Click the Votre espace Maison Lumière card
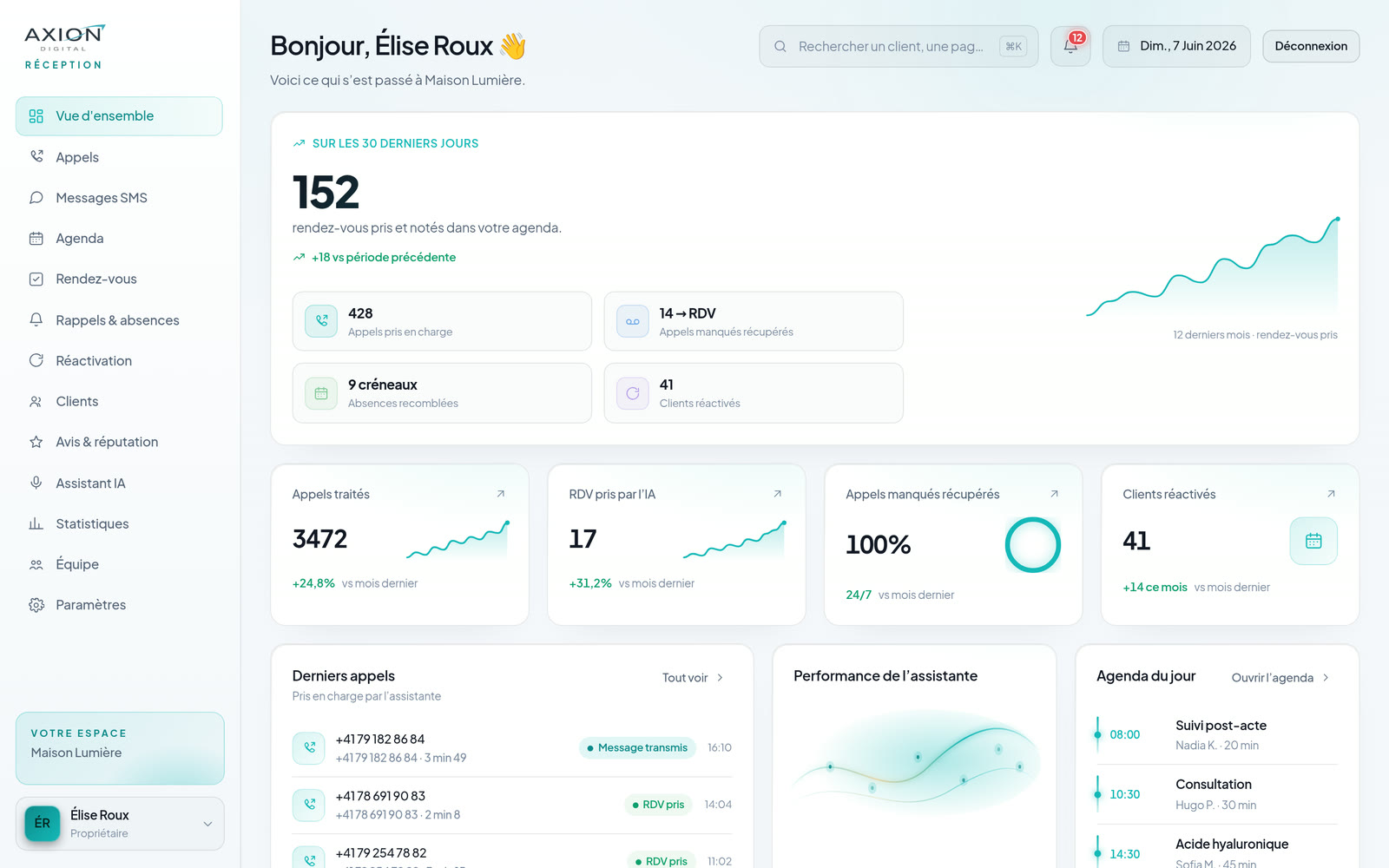The image size is (1389, 868). 120,748
